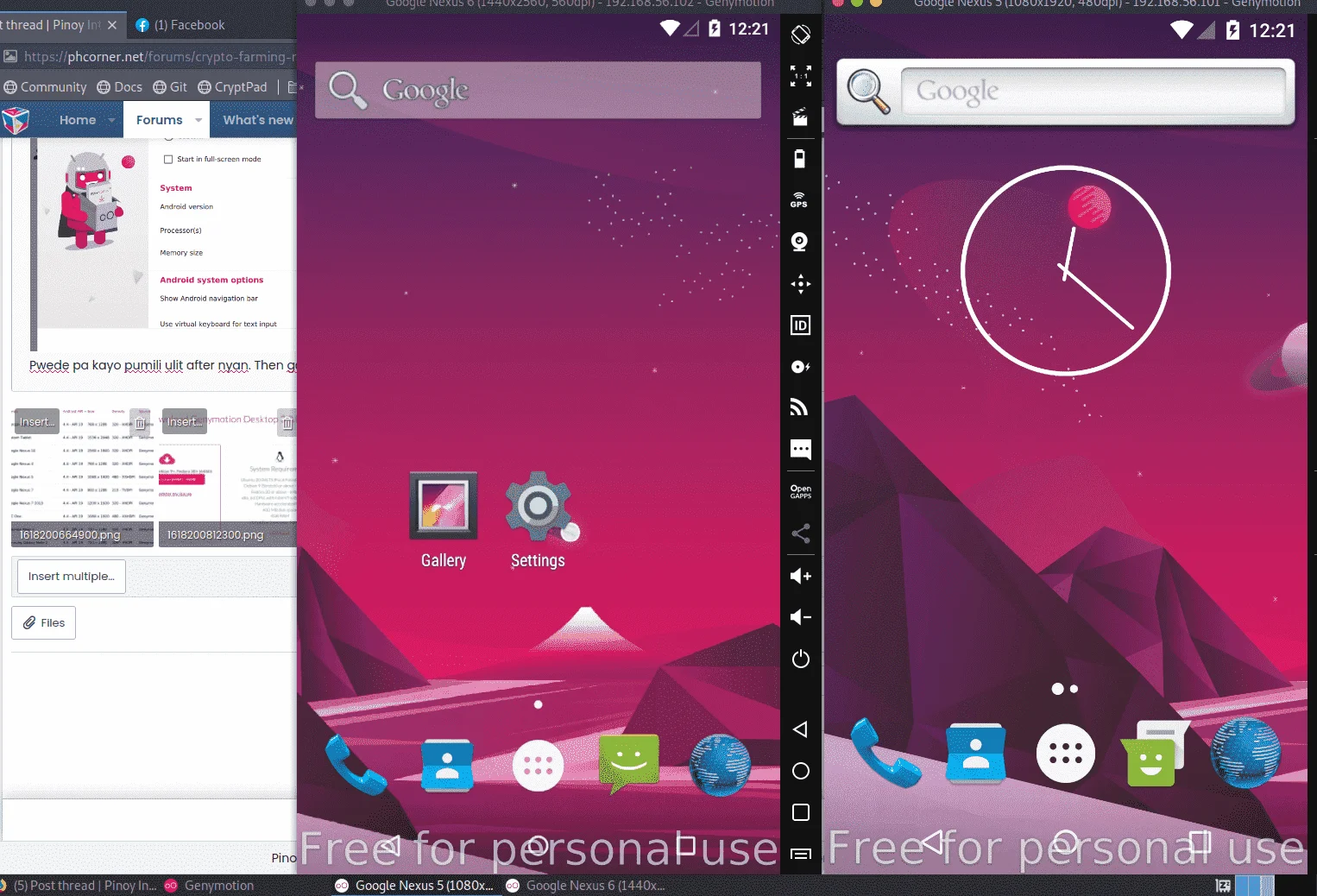
Task: Click Recent apps square in Genymotion side toolbar
Action: (801, 812)
